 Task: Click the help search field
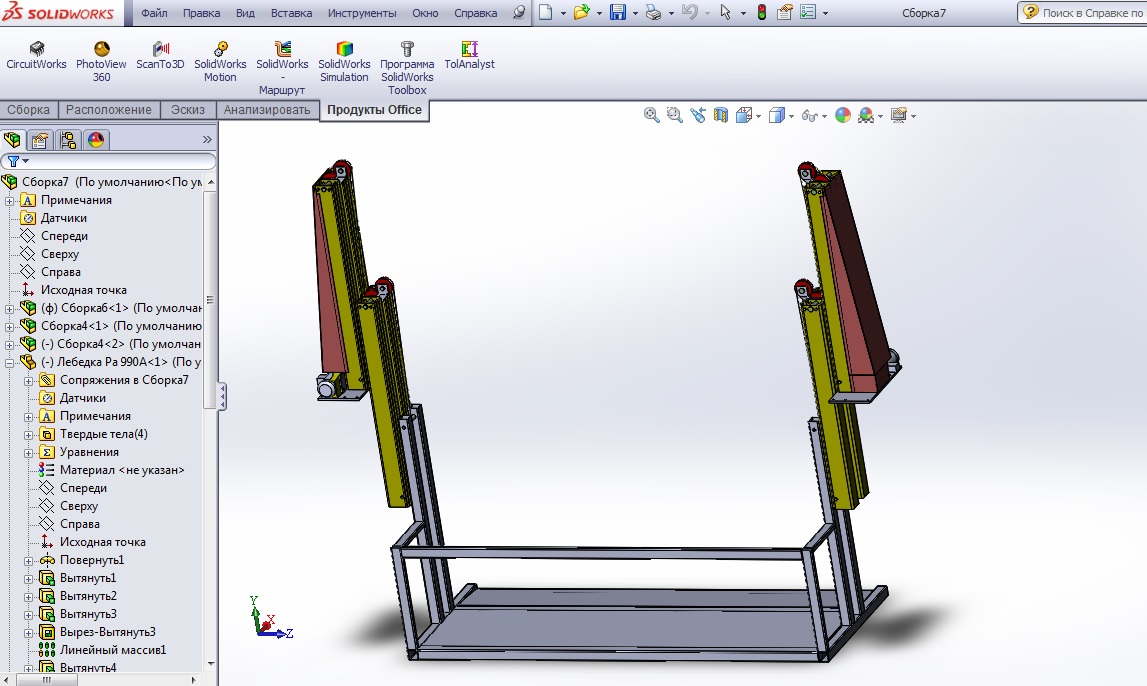[x=1083, y=12]
